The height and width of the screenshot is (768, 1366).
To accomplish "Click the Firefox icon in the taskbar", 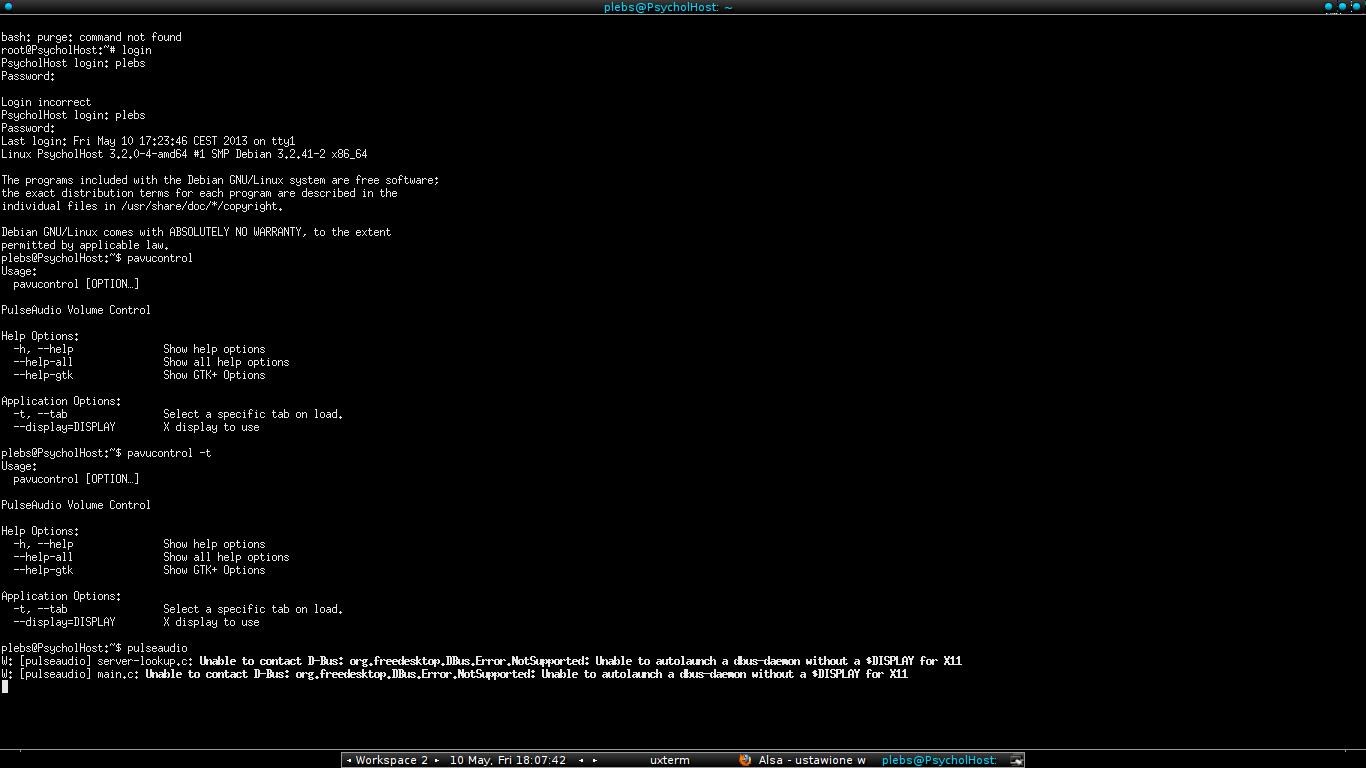I will (745, 760).
